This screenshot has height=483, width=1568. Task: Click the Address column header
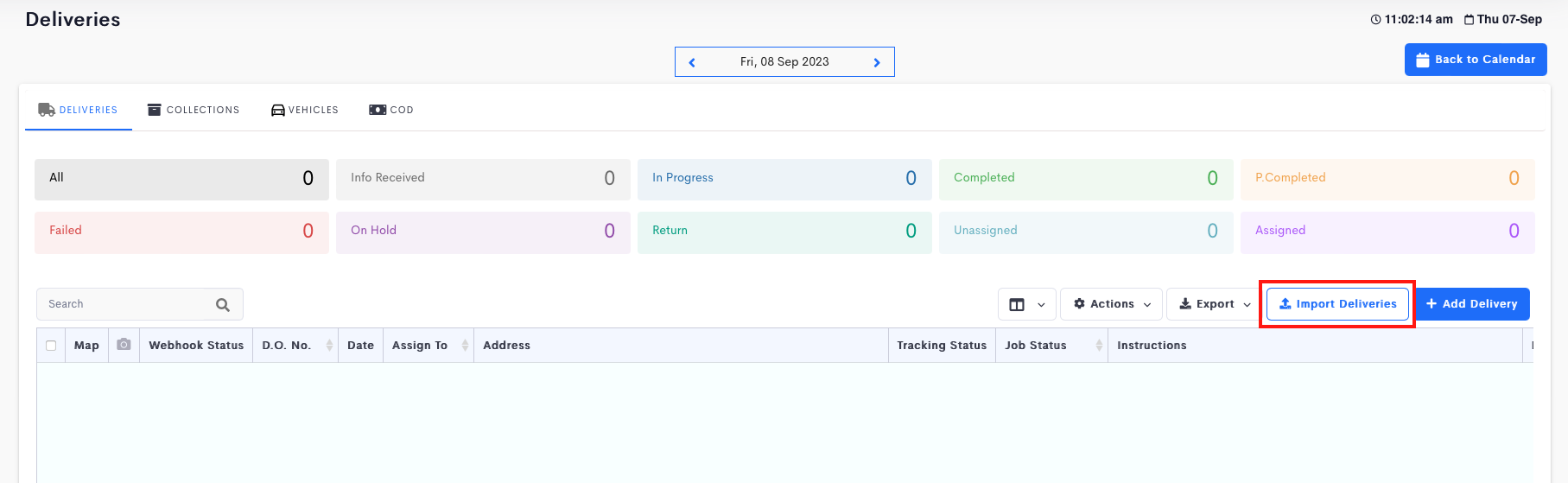click(x=681, y=345)
